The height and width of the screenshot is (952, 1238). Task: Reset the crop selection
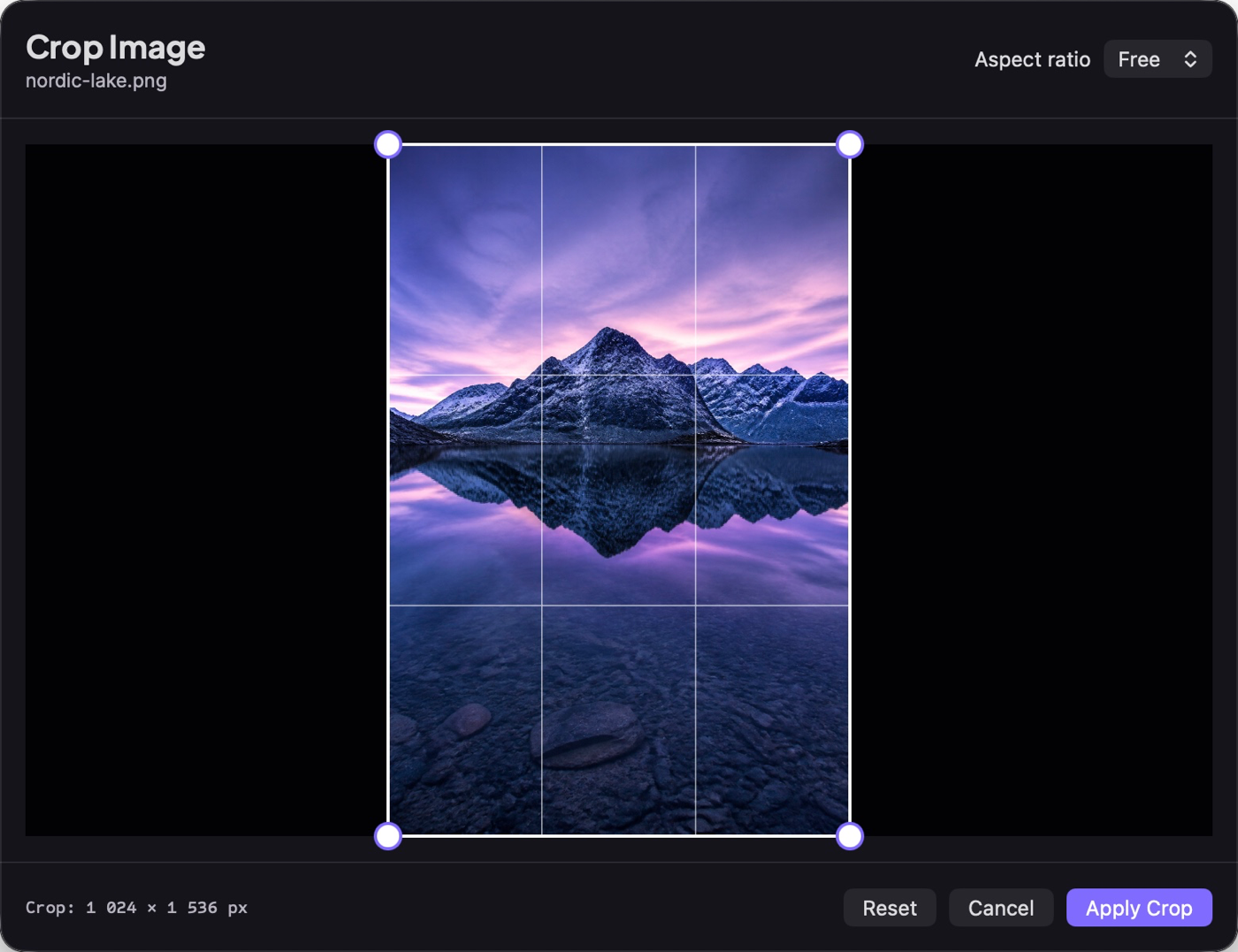pos(890,908)
